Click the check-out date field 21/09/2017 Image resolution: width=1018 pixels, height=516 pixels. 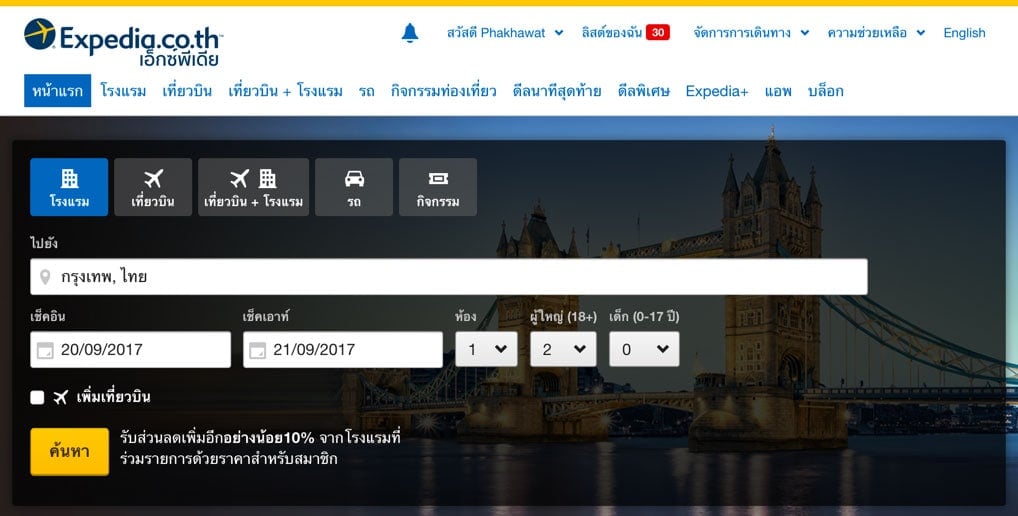(343, 350)
